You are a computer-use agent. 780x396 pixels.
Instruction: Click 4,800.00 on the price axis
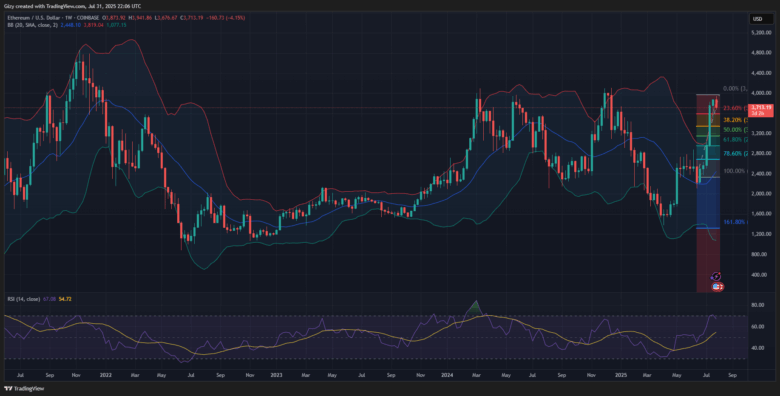coord(761,52)
